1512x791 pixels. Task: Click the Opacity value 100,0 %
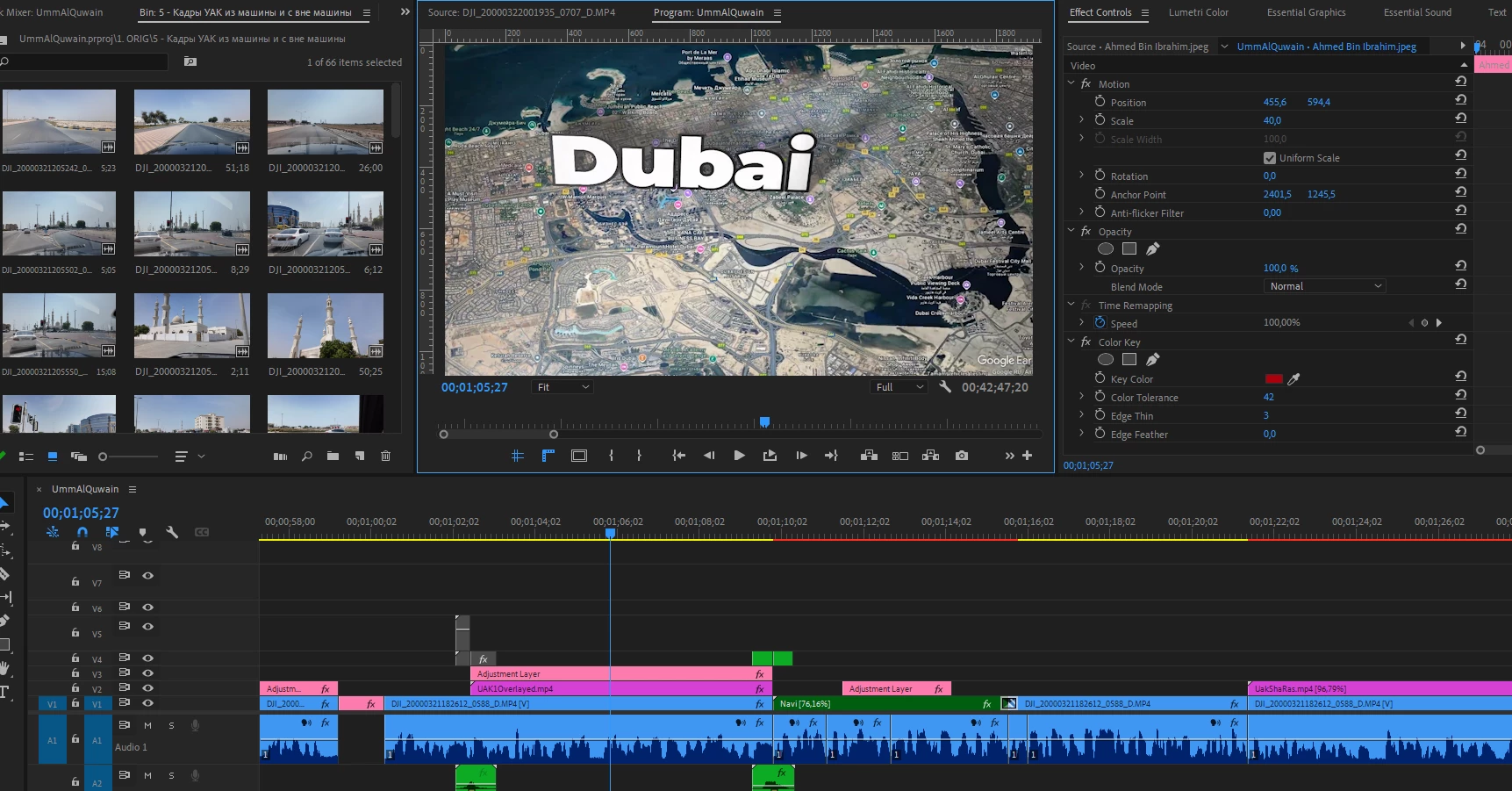pos(1280,269)
